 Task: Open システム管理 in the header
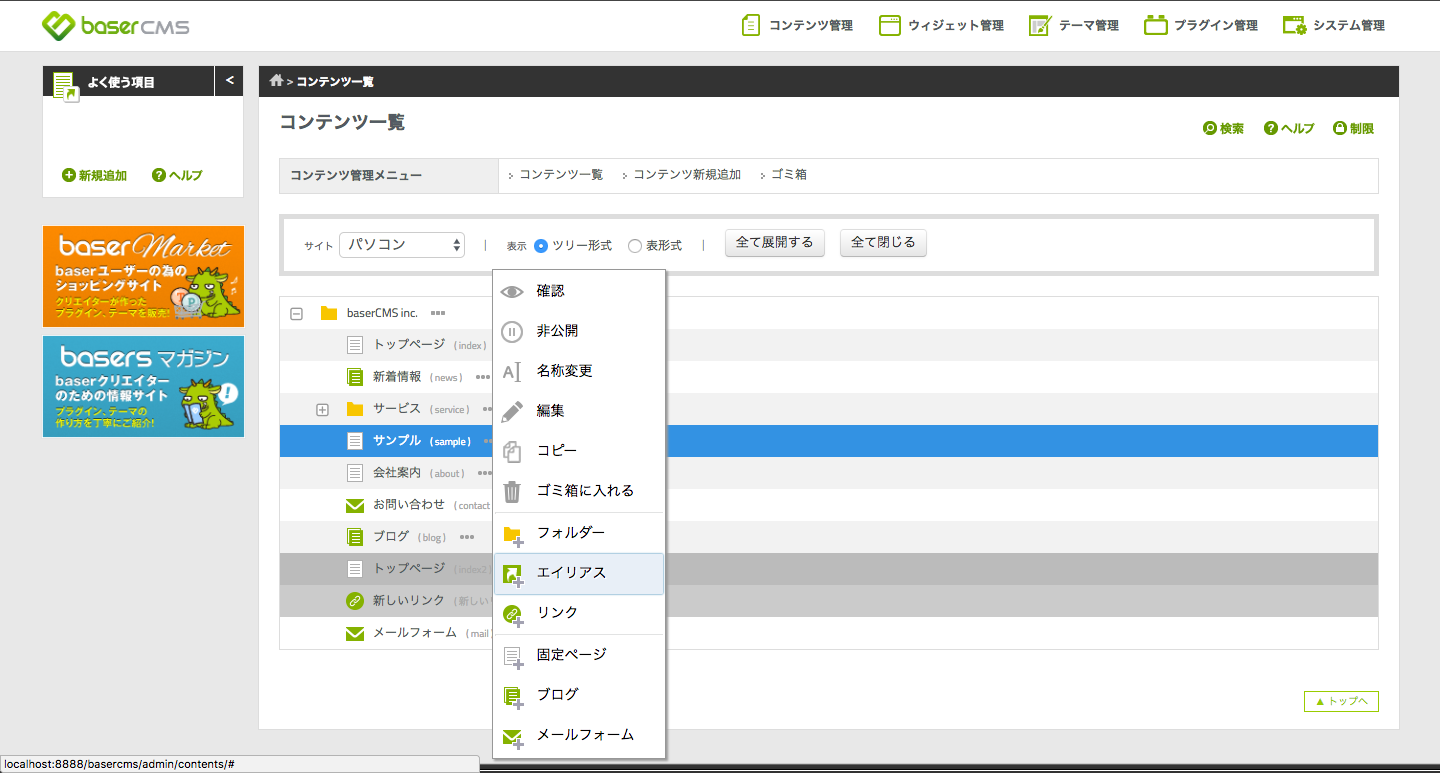(x=1340, y=25)
